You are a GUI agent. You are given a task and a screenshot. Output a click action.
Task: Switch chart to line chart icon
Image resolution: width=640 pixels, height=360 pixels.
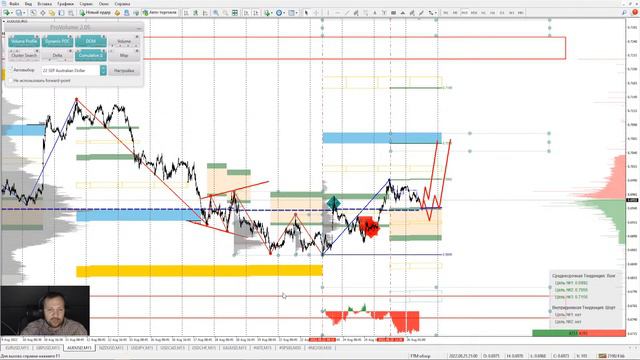(205, 13)
